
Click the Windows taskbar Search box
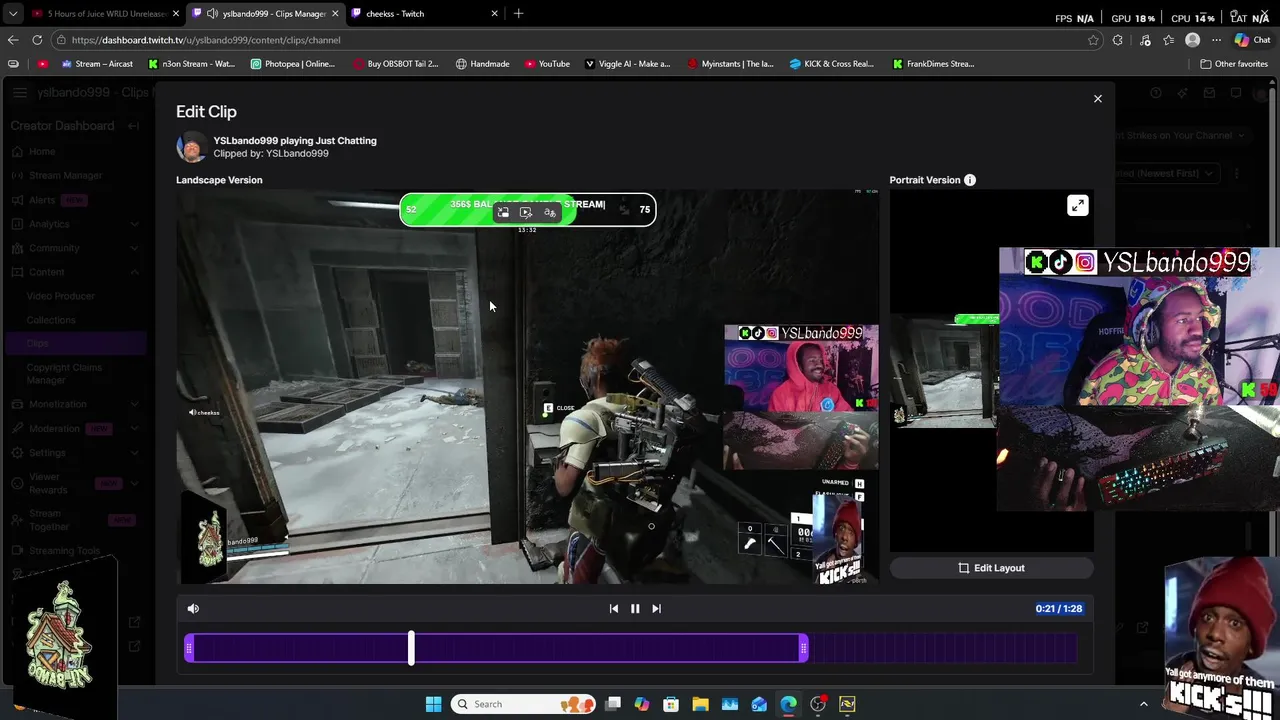pyautogui.click(x=521, y=704)
